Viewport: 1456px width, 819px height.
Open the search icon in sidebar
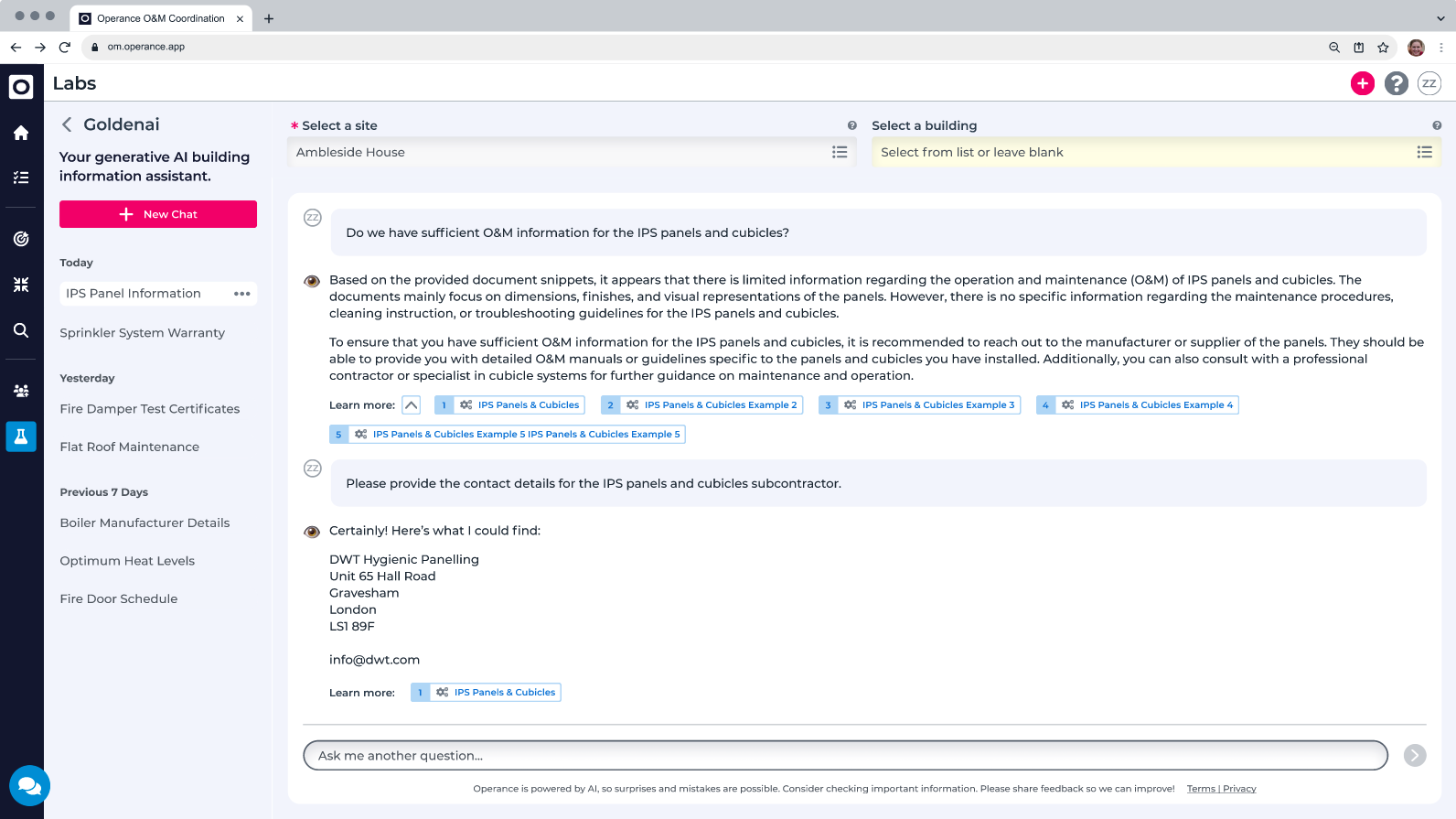click(21, 330)
